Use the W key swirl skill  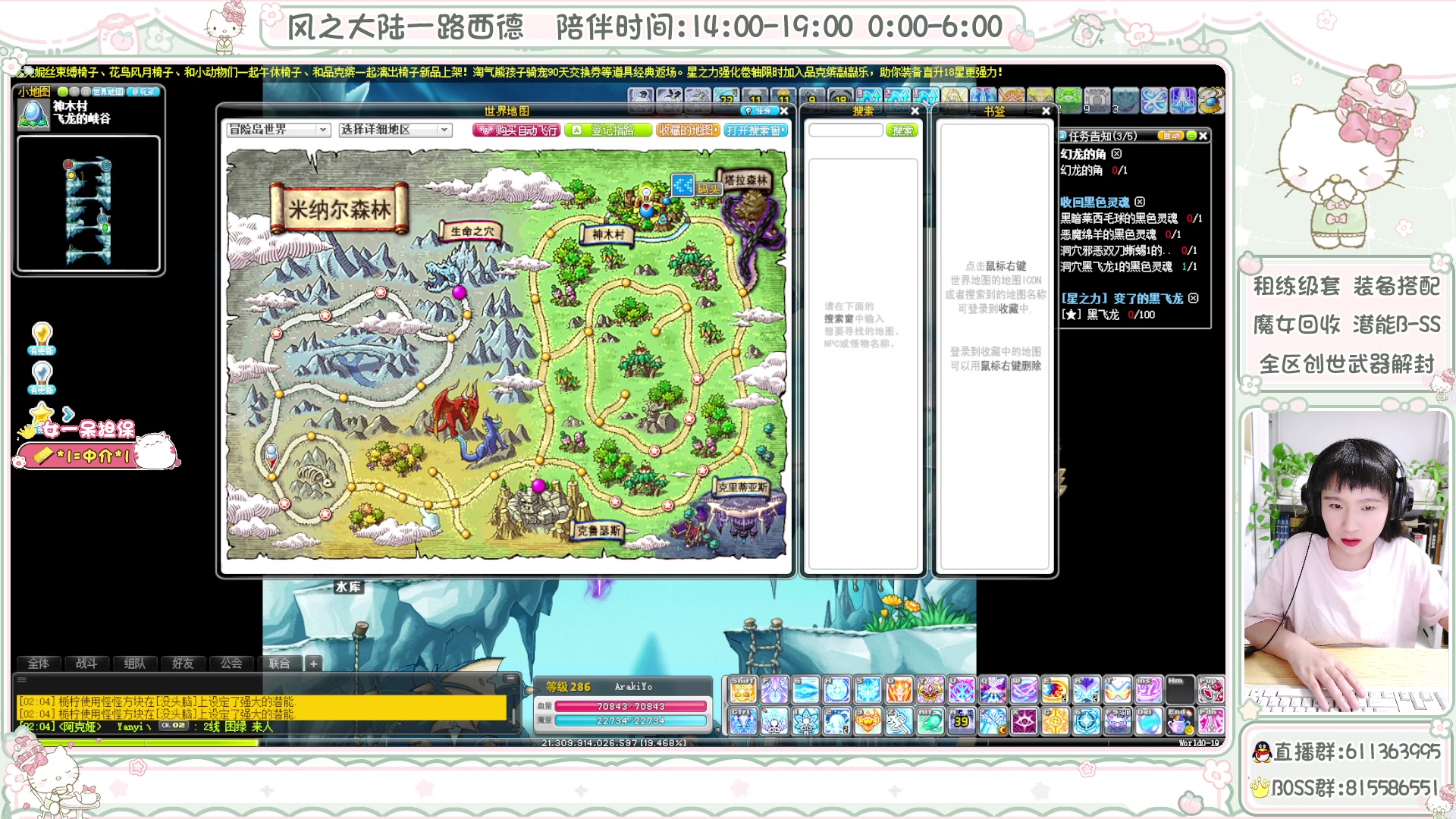[x=1024, y=690]
